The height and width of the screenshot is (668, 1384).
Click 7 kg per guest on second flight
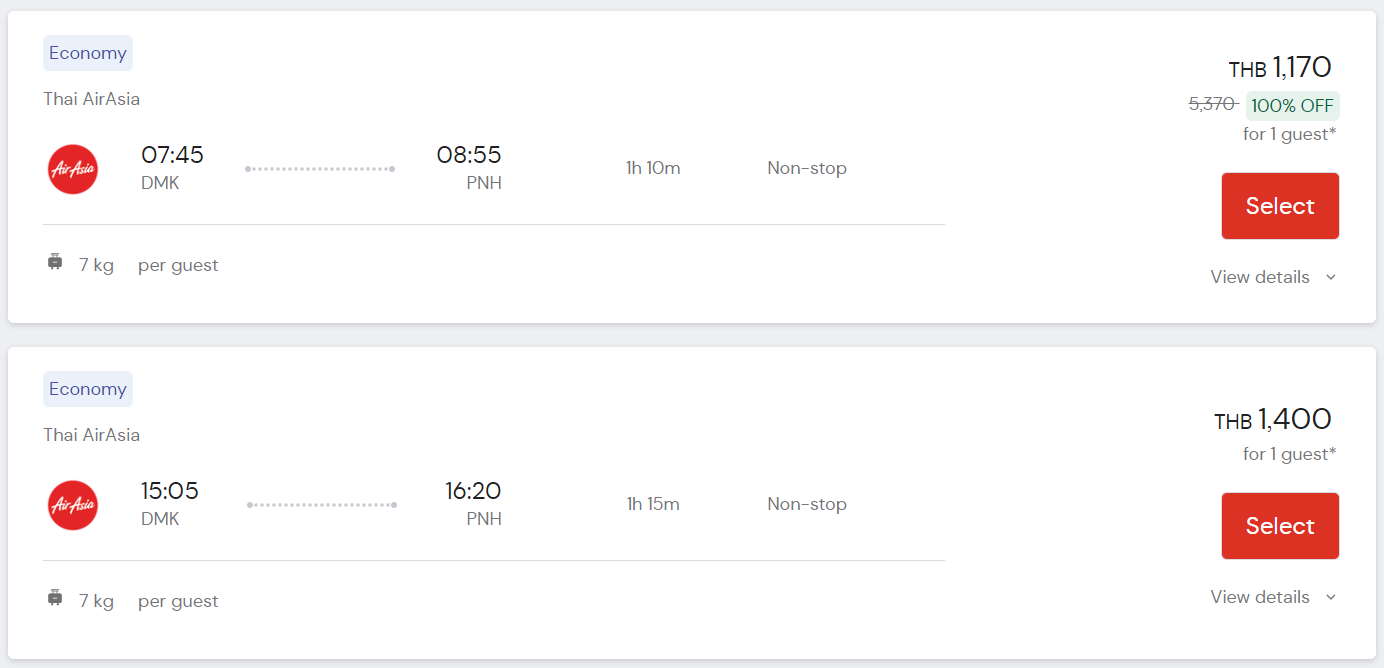pyautogui.click(x=148, y=601)
